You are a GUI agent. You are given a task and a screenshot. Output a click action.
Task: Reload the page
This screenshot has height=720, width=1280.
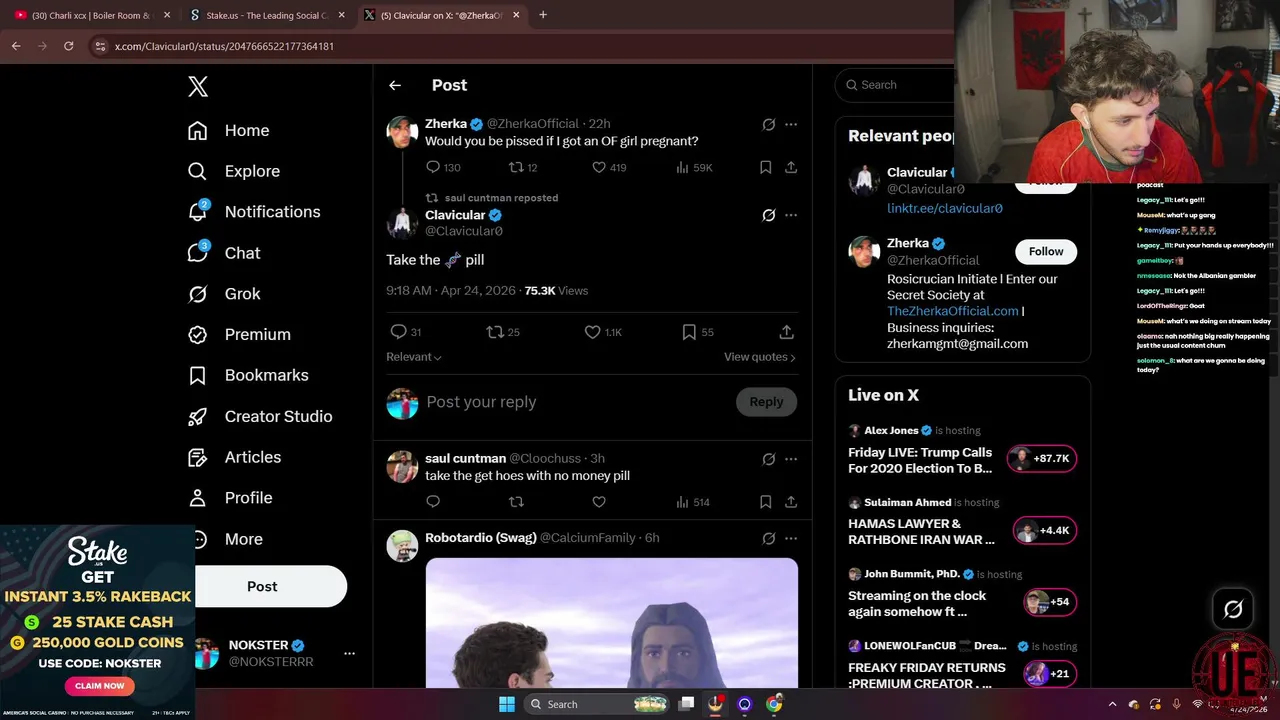[x=68, y=46]
